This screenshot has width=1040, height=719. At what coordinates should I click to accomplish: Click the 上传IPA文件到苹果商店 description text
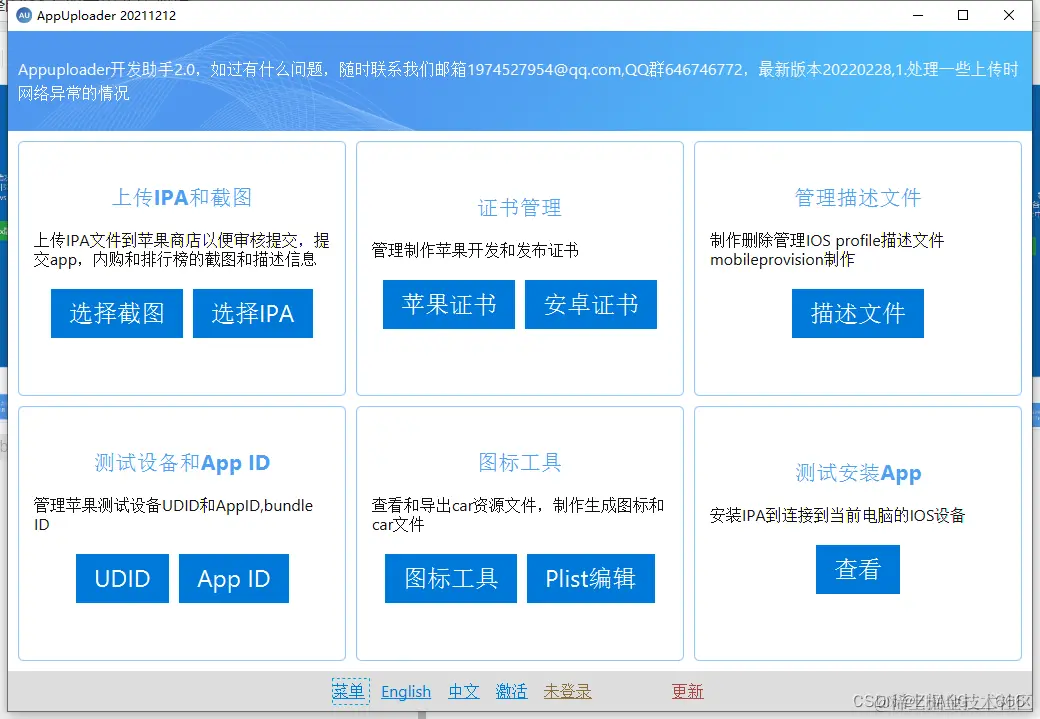[182, 249]
